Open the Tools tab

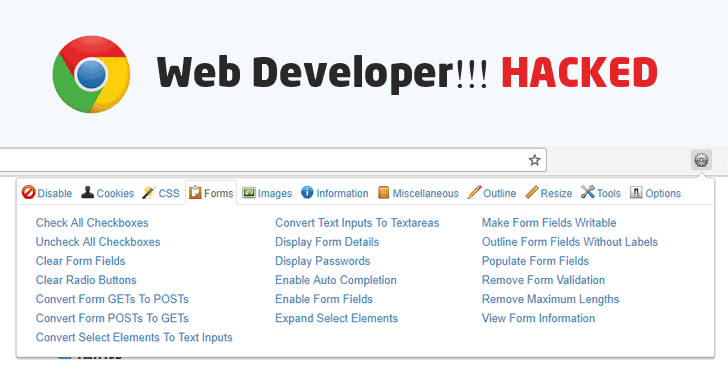[x=600, y=193]
